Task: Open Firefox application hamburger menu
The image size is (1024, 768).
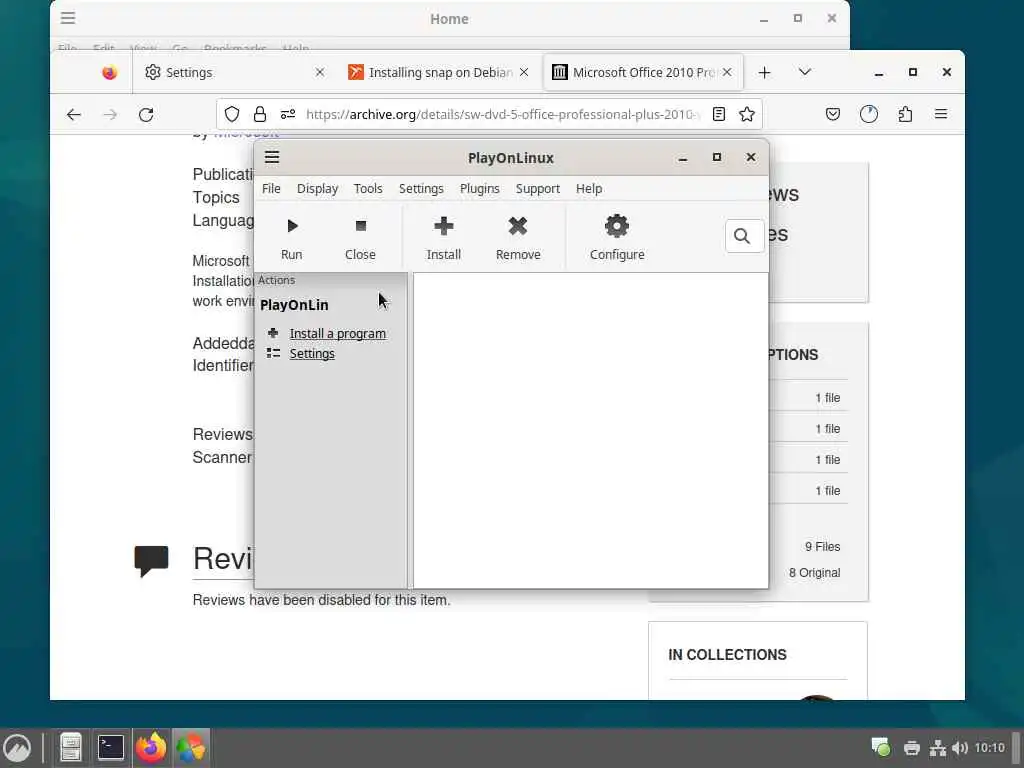Action: click(941, 114)
